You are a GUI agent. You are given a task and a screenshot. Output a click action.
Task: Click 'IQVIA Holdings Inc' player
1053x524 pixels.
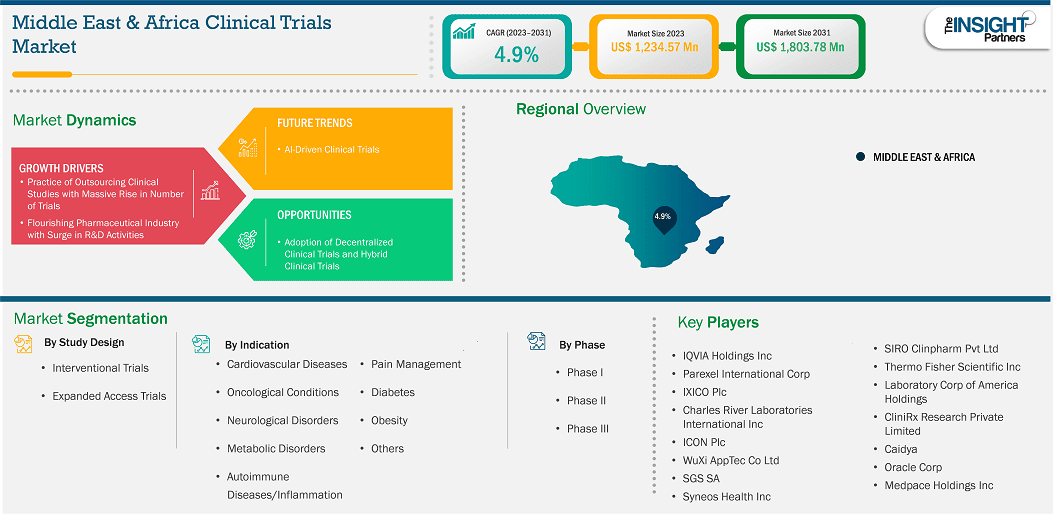(x=727, y=356)
